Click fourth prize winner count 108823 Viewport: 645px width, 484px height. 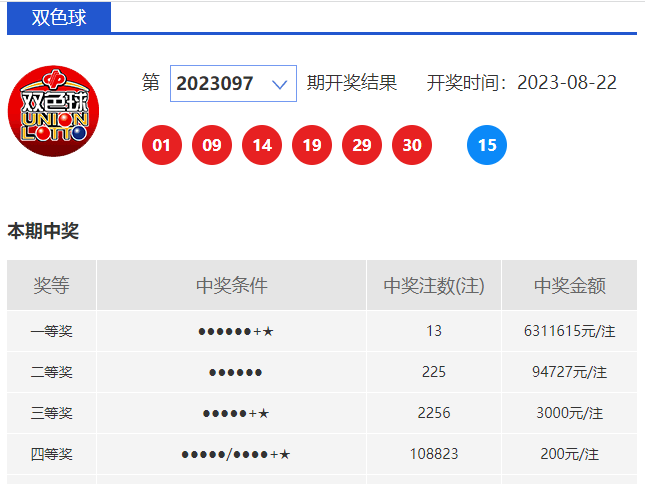[x=434, y=454]
